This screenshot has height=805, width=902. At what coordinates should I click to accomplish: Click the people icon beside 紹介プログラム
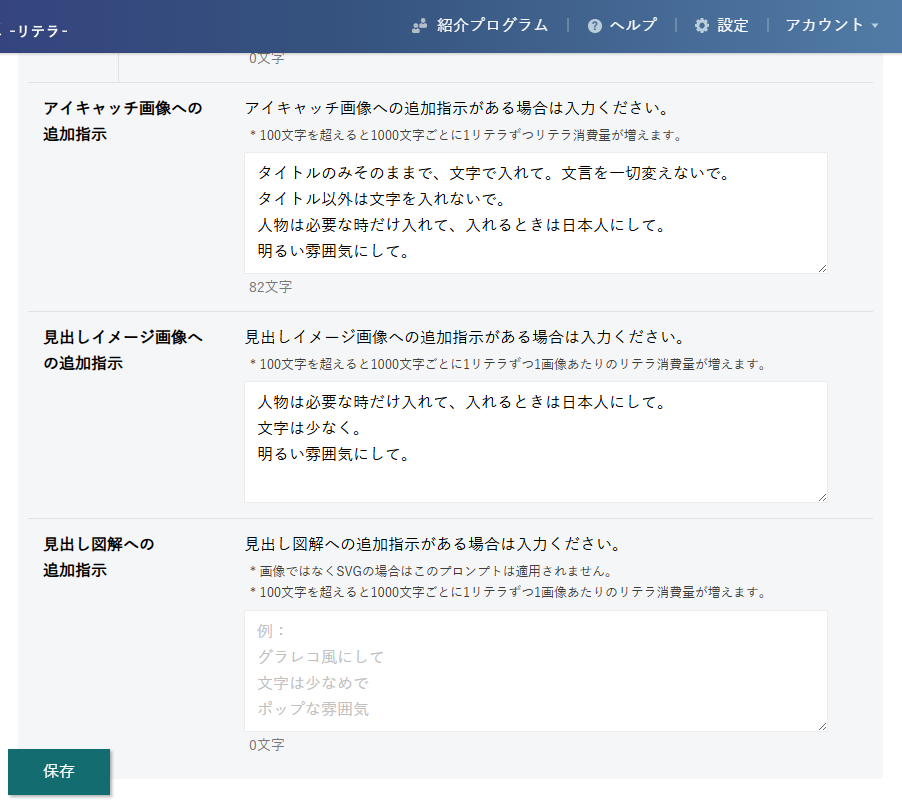click(420, 26)
